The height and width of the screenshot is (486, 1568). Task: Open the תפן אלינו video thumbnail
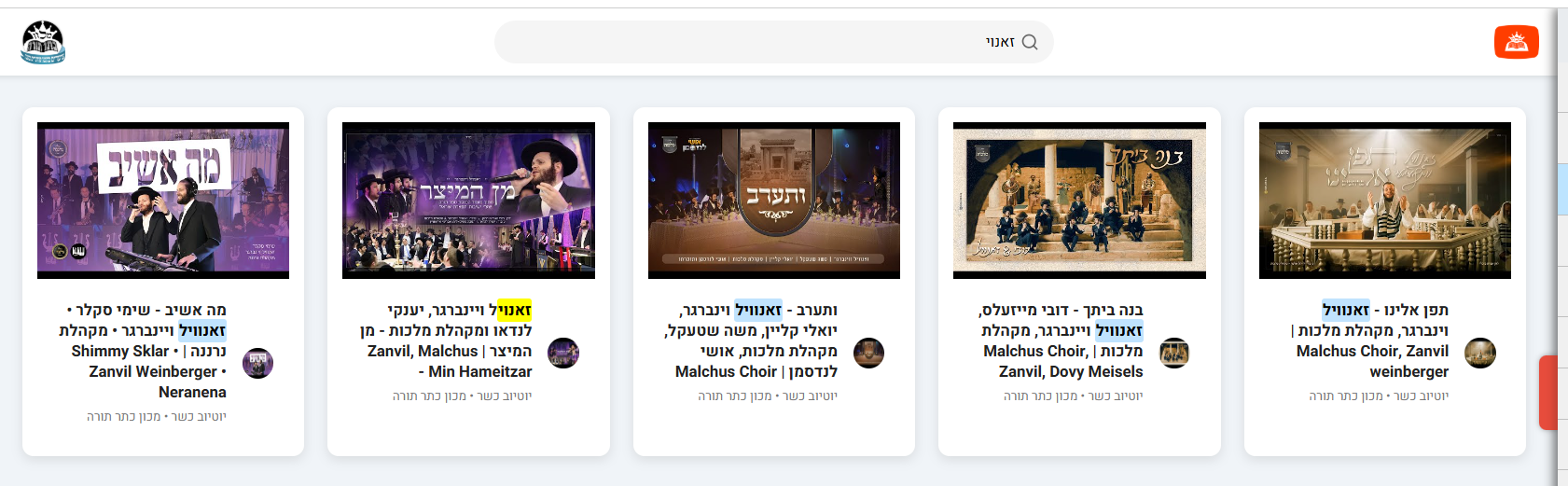[x=1385, y=201]
